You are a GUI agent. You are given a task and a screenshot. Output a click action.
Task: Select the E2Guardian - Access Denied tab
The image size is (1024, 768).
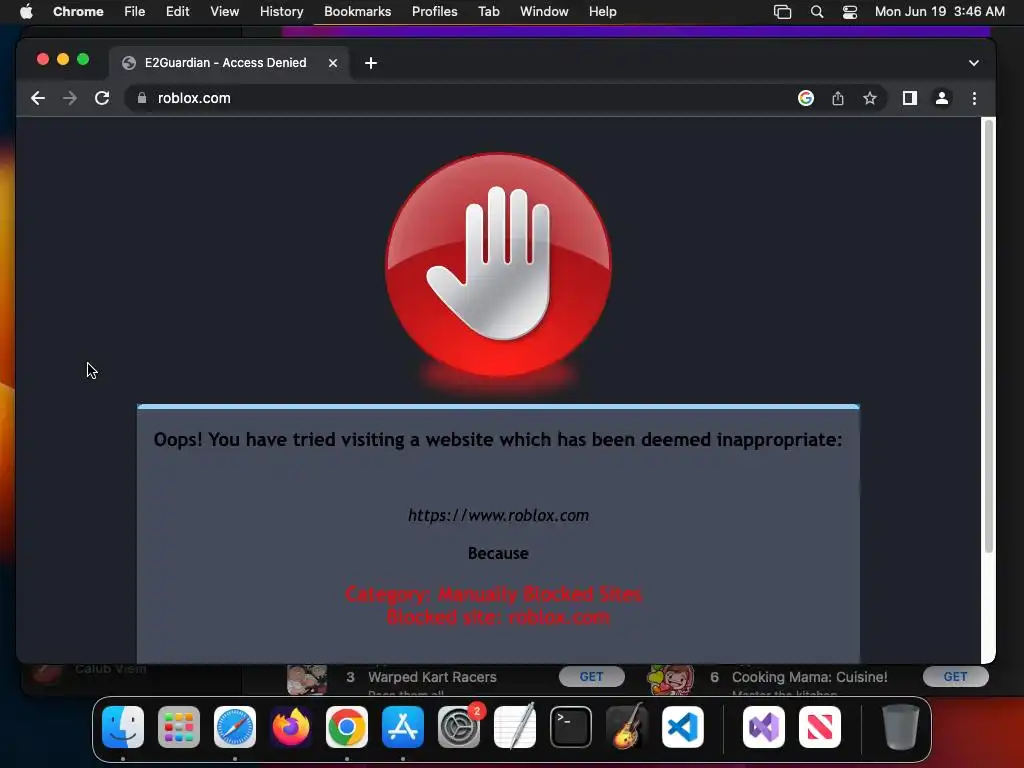(x=229, y=63)
